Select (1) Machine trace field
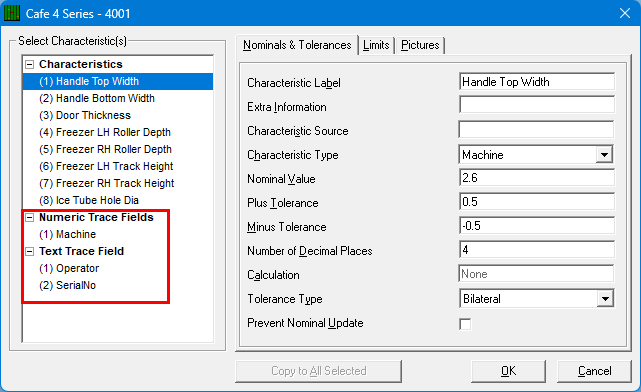Viewport: 641px width, 392px height. point(67,235)
